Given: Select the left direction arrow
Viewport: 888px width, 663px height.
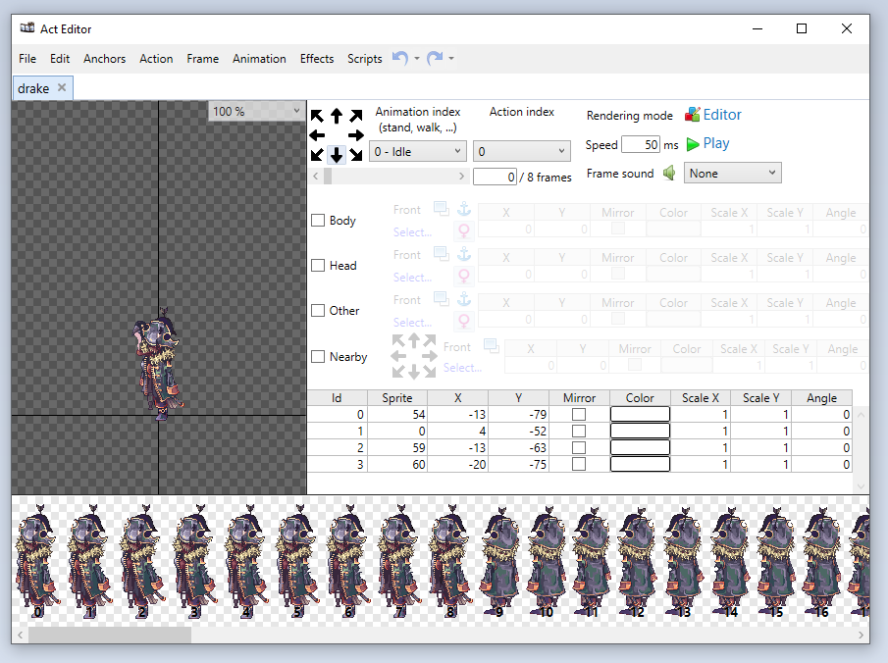Looking at the screenshot, I should [x=317, y=135].
